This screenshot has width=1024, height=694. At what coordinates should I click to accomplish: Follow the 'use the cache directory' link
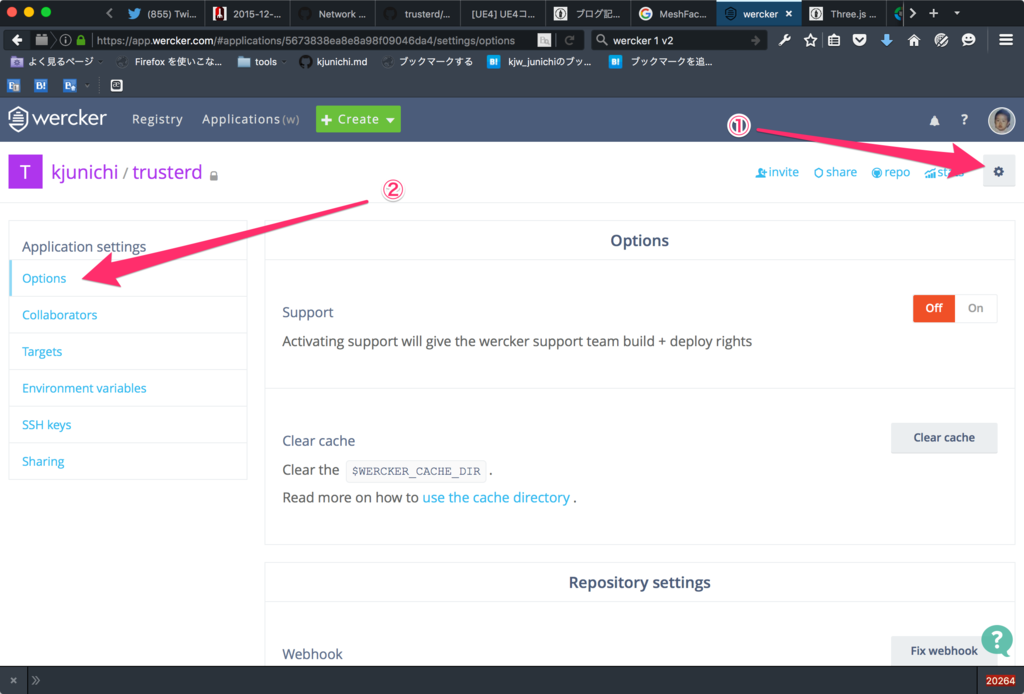(496, 497)
